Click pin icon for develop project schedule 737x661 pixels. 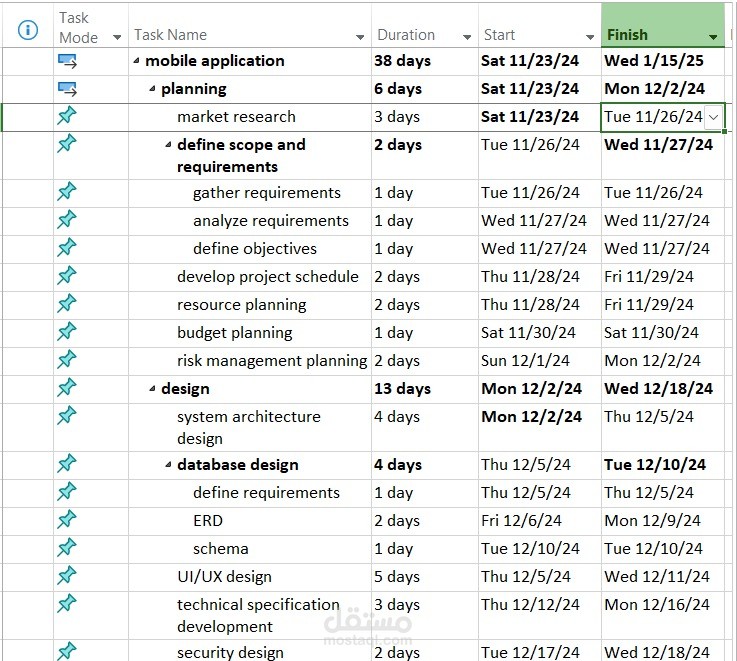[x=67, y=276]
